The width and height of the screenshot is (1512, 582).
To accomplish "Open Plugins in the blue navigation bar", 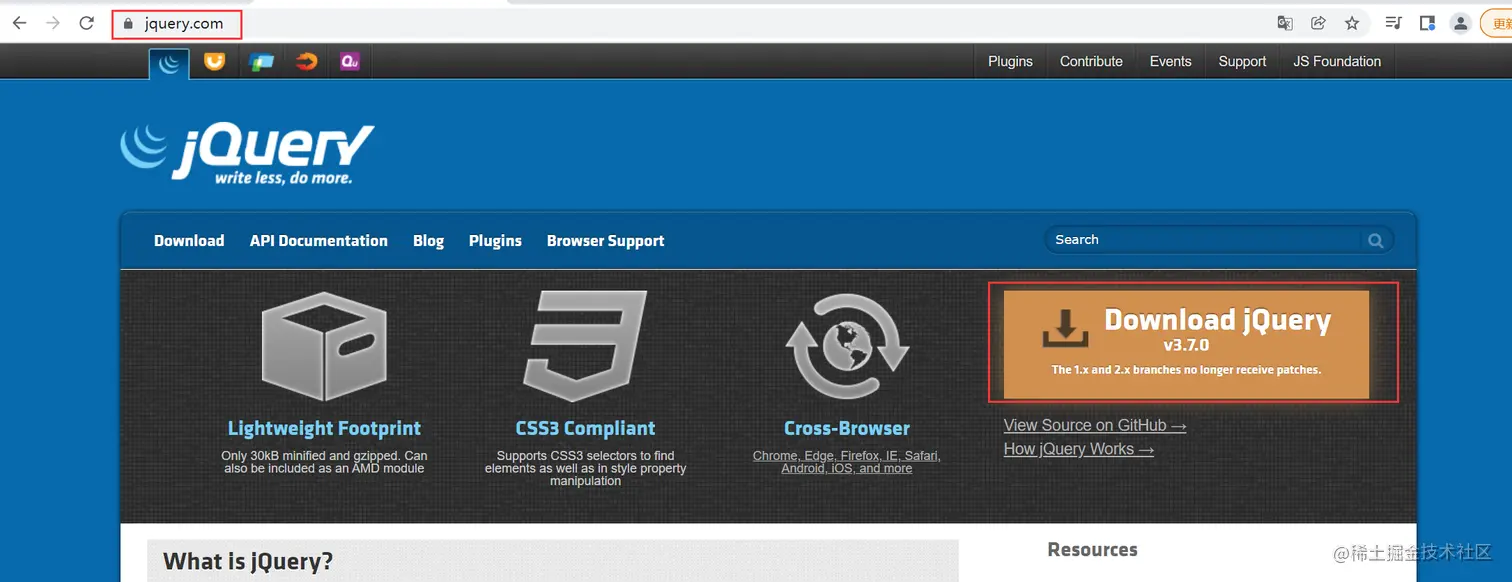I will tap(495, 241).
